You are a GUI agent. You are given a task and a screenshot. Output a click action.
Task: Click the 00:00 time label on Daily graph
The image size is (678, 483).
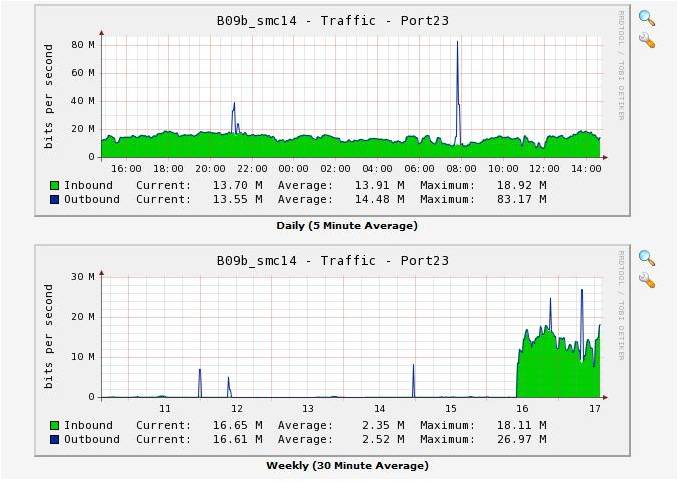point(293,169)
